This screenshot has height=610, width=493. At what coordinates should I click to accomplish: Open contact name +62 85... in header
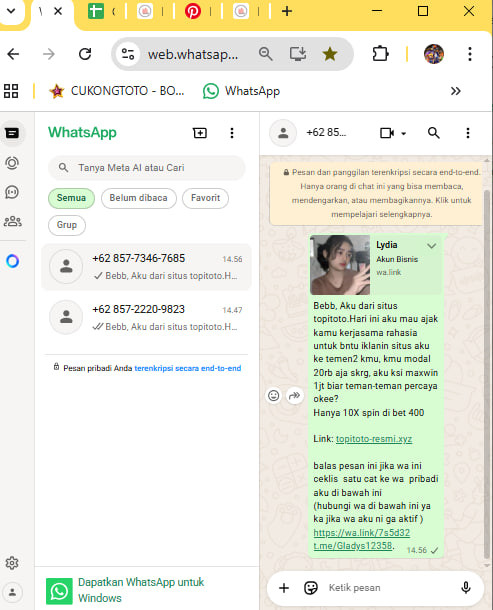pyautogui.click(x=326, y=133)
